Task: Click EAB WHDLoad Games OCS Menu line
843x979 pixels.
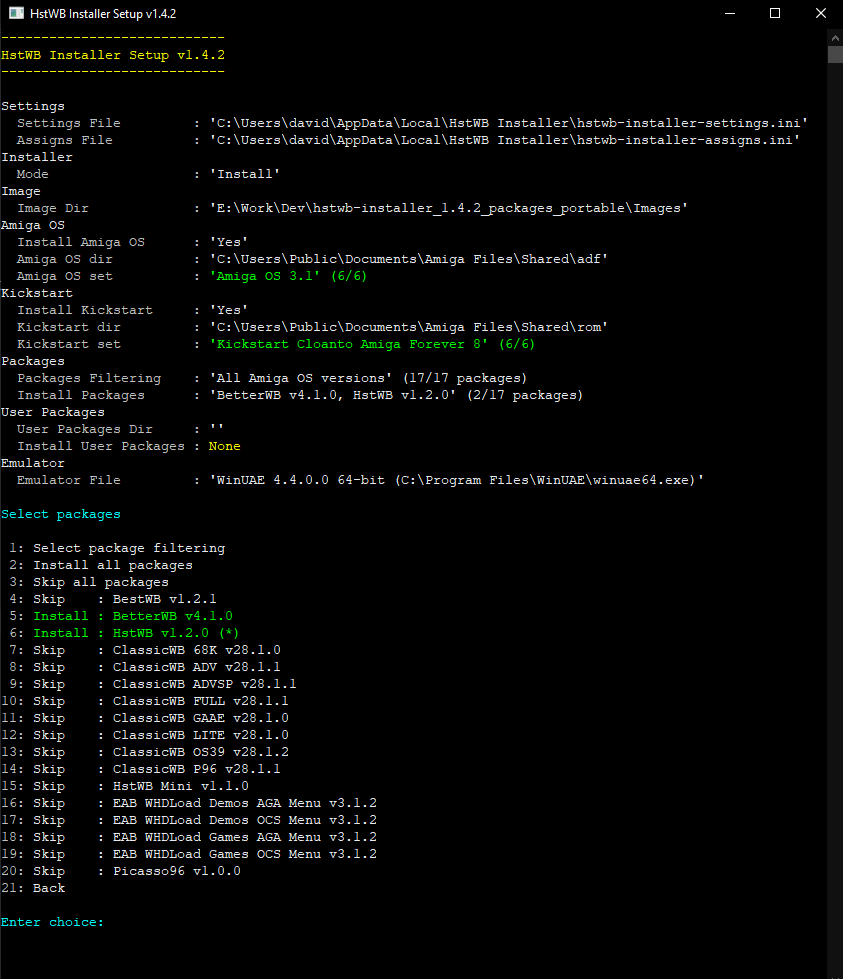Action: point(189,854)
